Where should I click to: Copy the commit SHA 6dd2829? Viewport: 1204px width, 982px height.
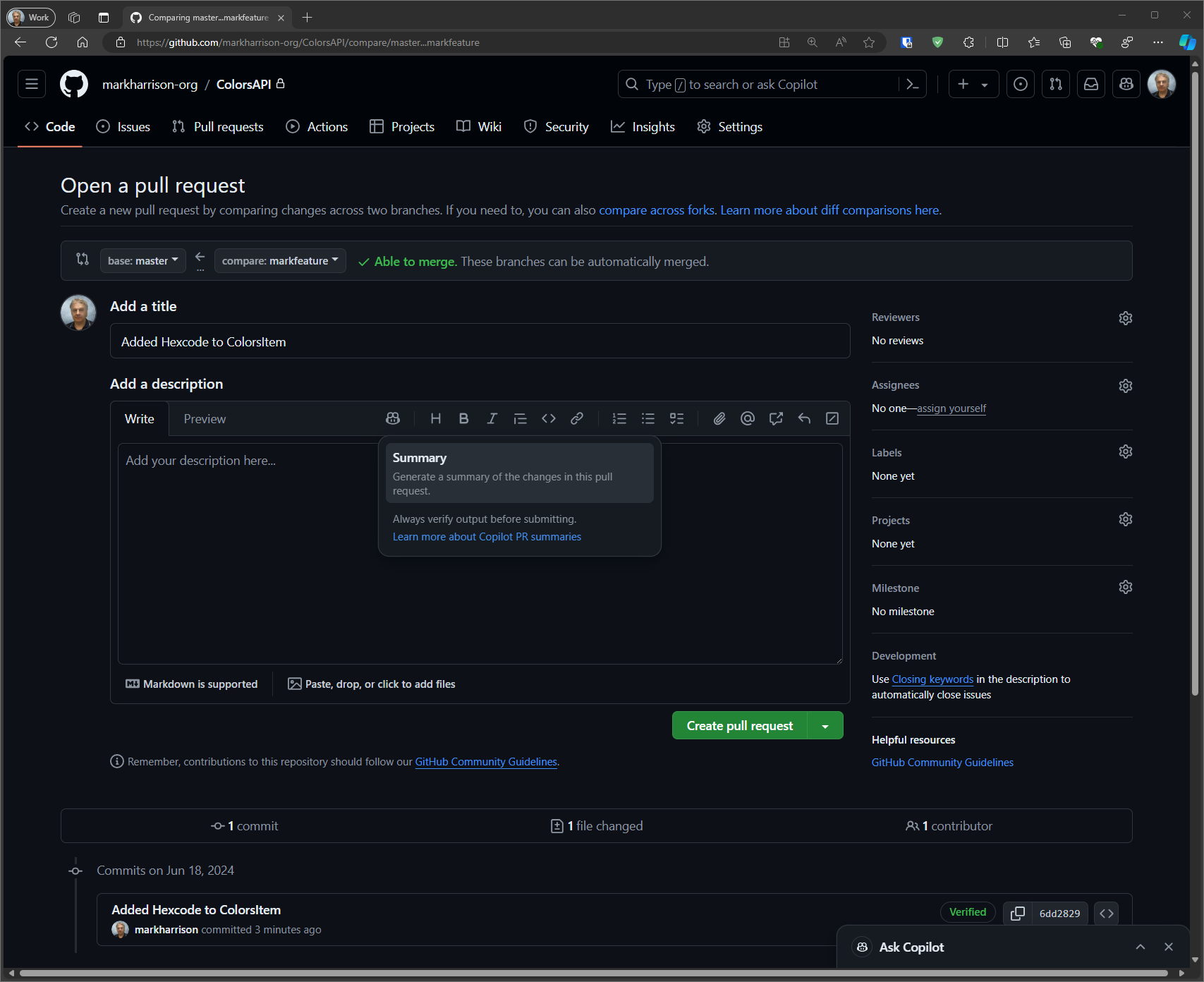(1017, 913)
